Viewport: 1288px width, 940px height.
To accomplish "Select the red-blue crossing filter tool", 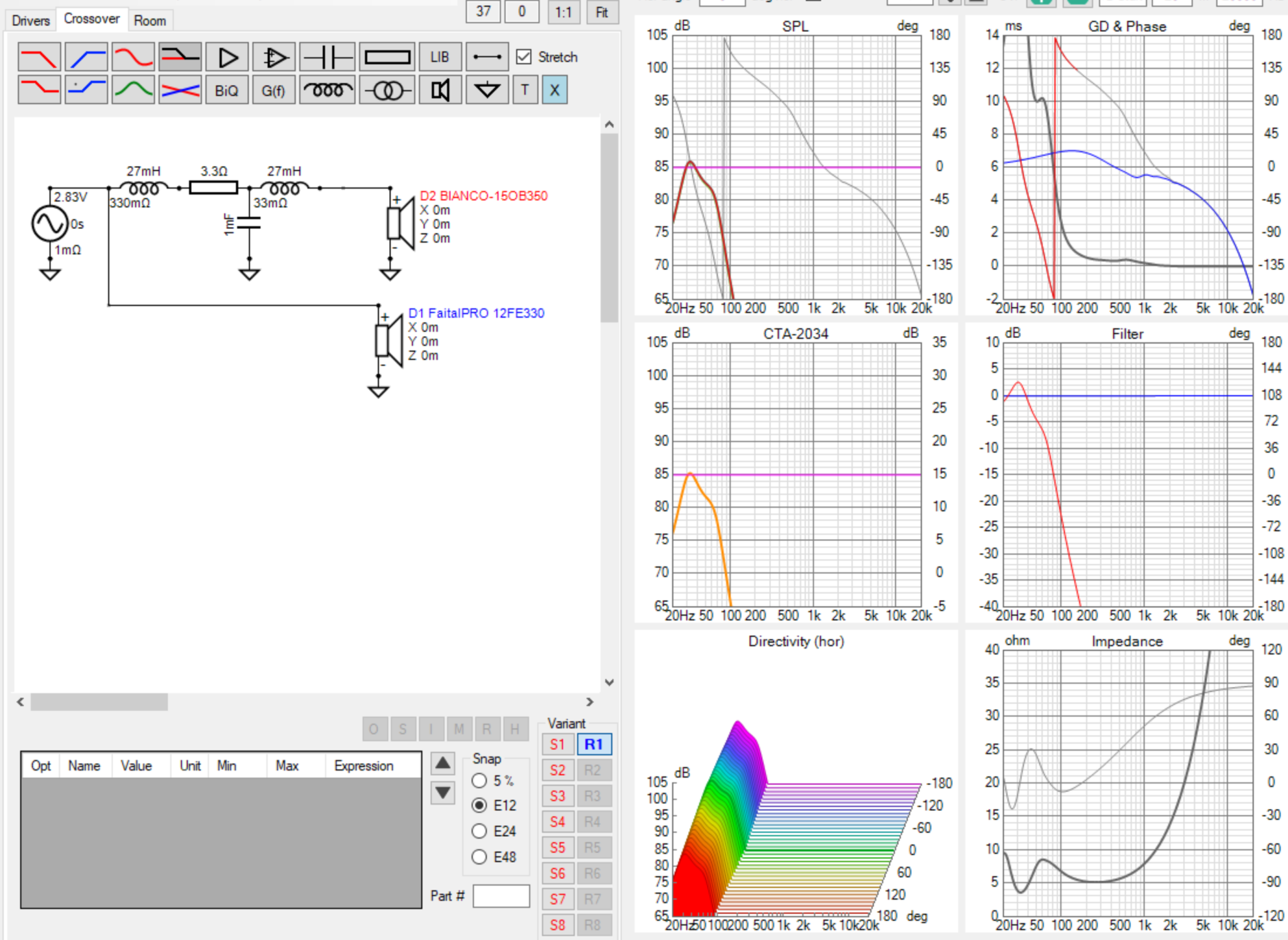I will 180,90.
